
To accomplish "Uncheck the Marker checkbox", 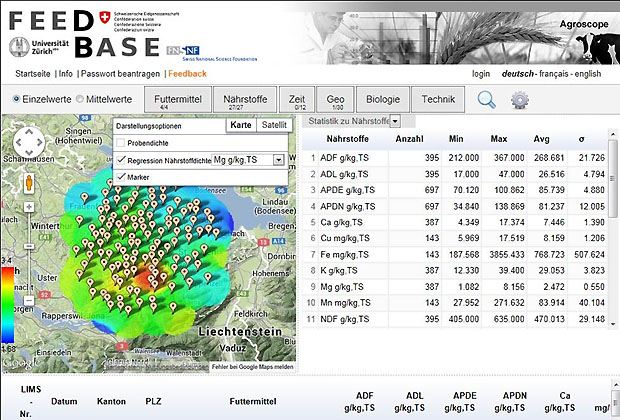I will [122, 176].
